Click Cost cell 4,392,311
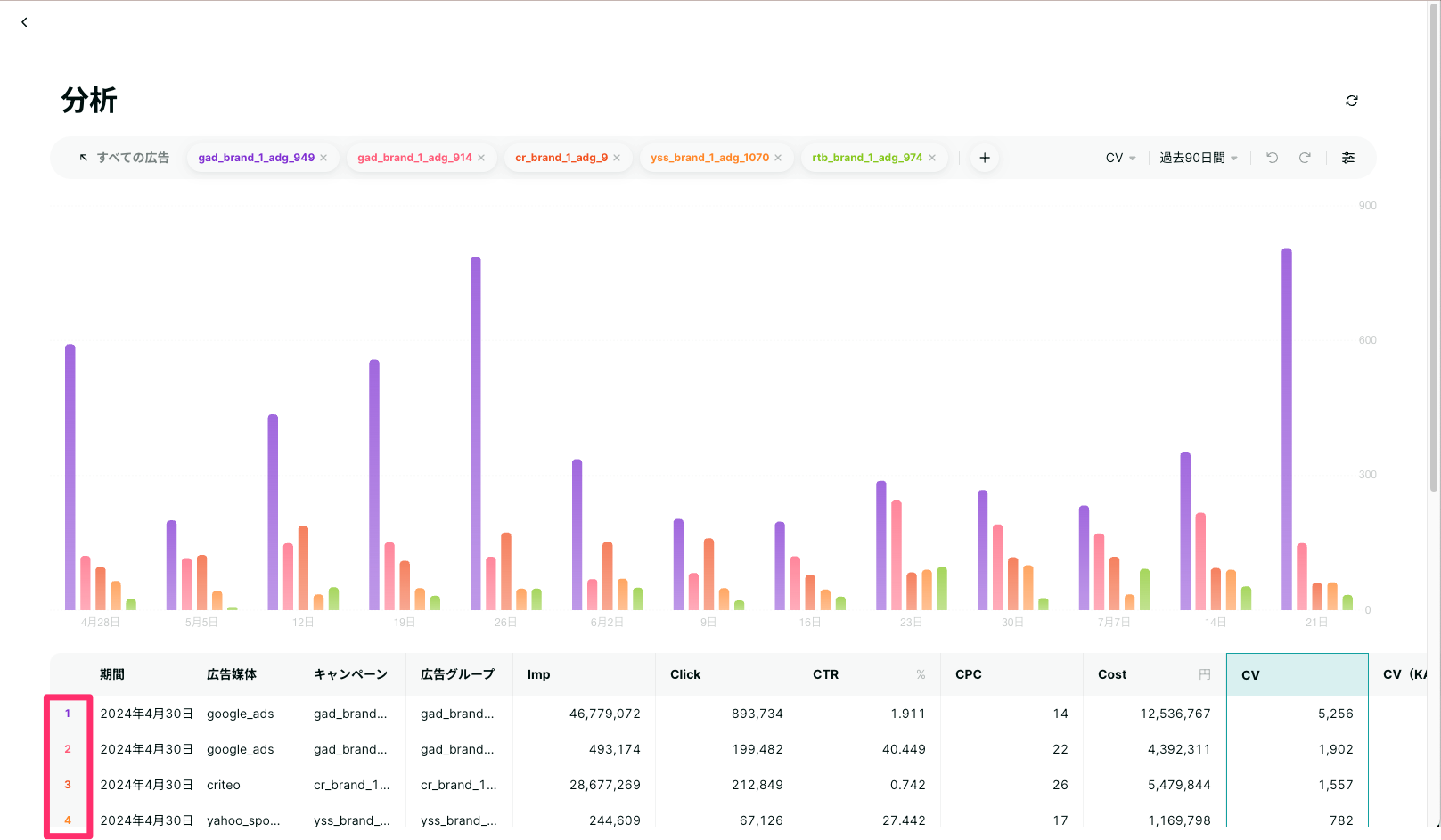The image size is (1441, 840). (x=1179, y=749)
